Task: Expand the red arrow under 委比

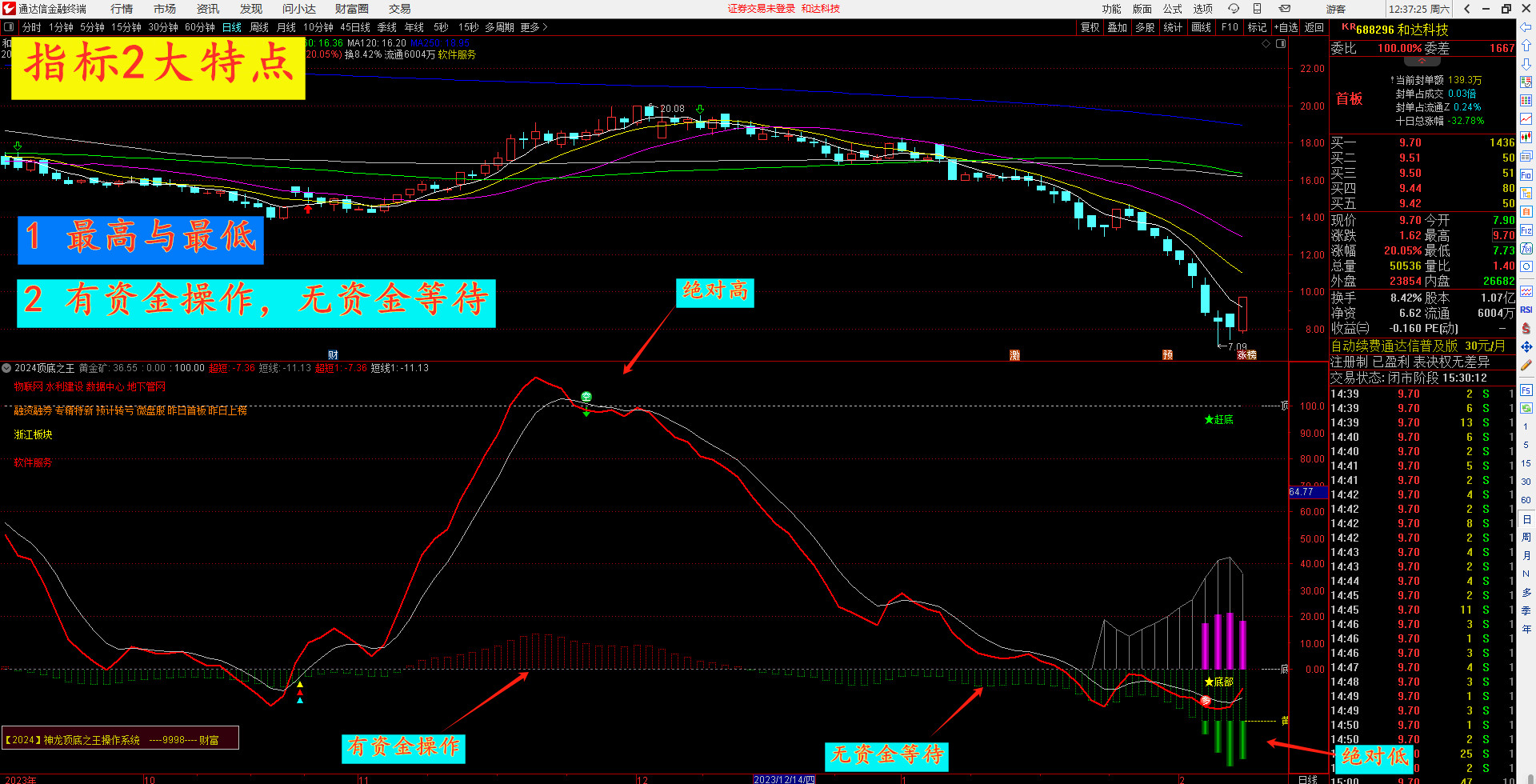Action: pos(1422,61)
